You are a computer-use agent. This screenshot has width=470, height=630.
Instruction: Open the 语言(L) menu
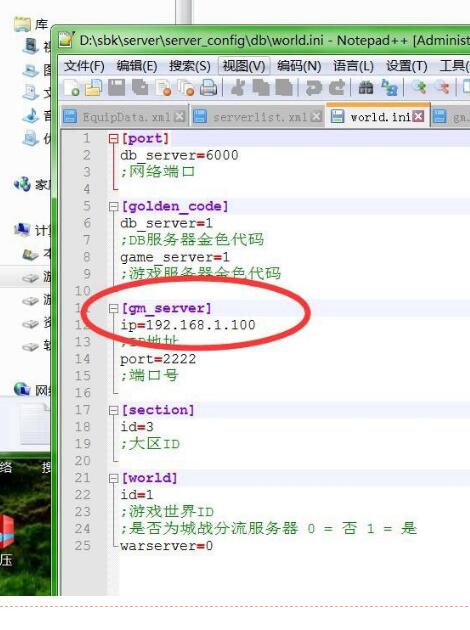coord(354,66)
